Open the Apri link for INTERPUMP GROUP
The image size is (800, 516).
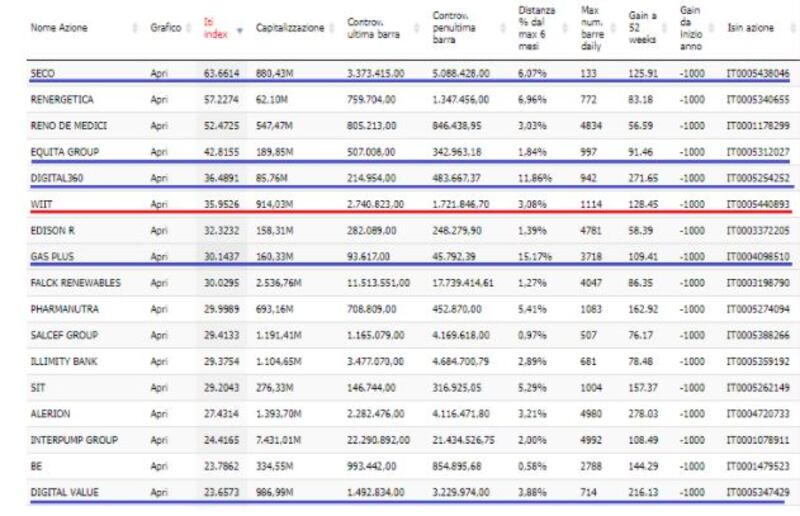click(x=159, y=440)
